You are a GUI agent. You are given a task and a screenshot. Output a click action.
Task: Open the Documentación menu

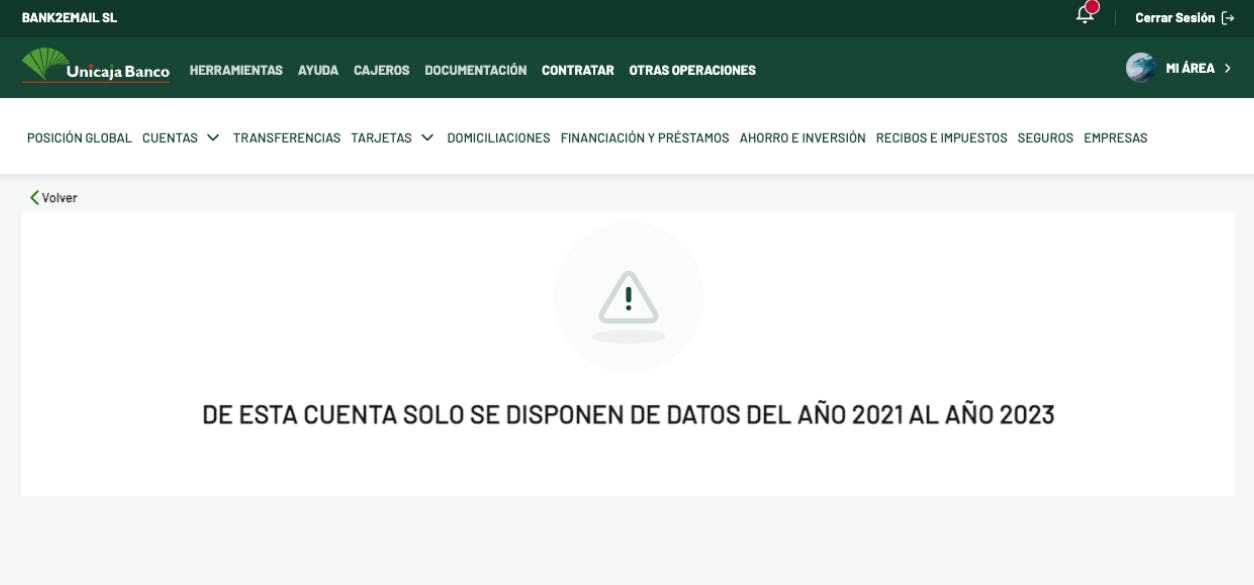pos(476,70)
